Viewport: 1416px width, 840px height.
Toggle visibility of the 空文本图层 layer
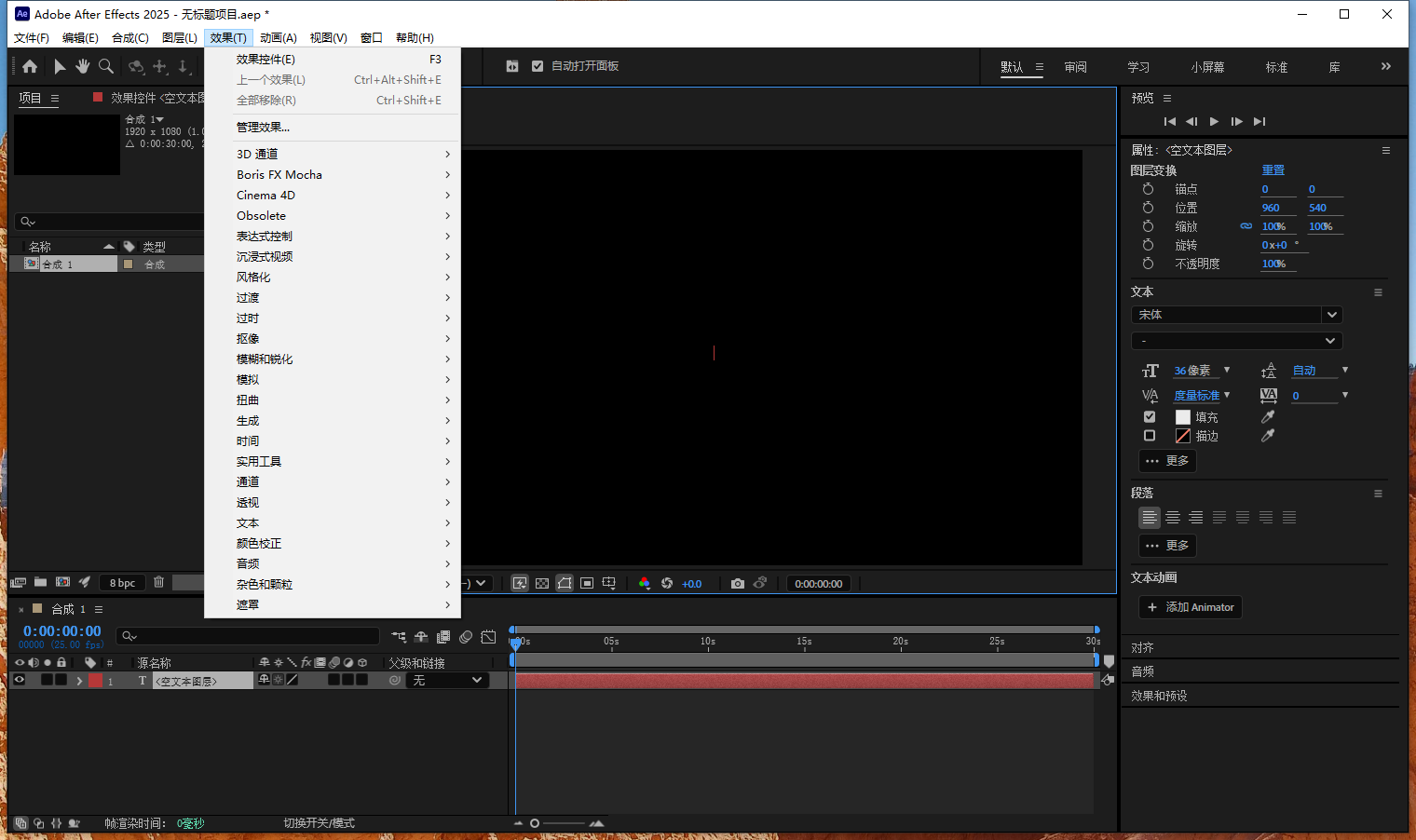pos(19,680)
